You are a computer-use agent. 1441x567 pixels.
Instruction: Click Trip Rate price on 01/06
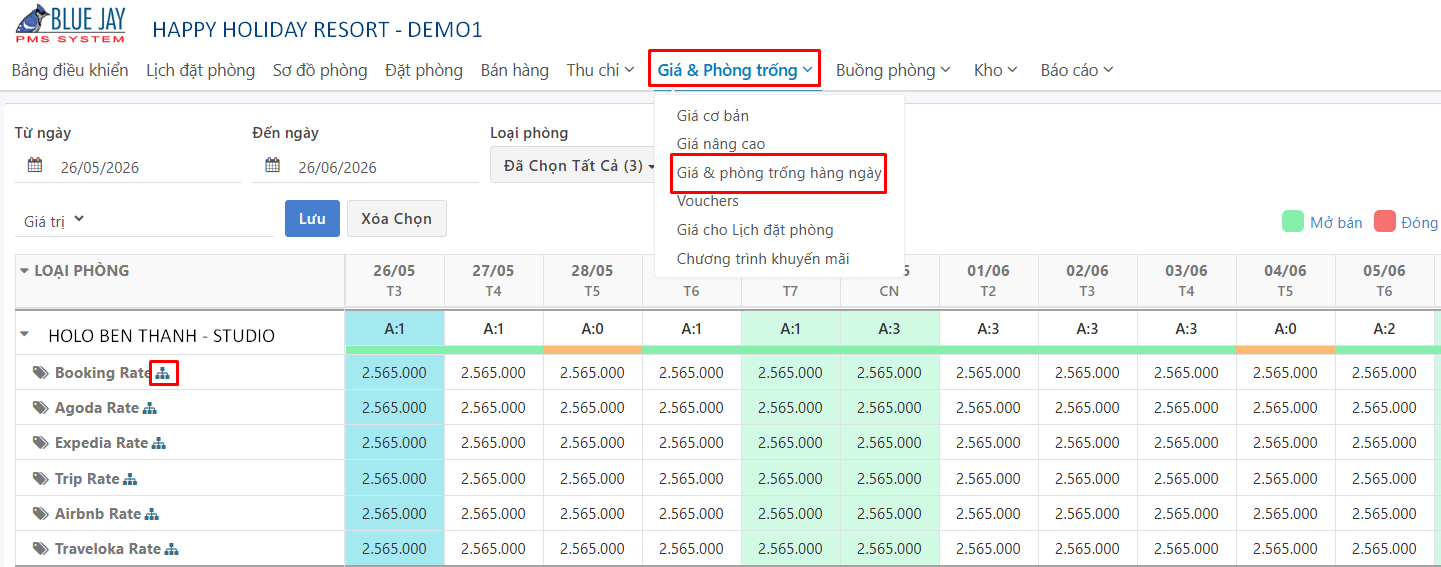tap(988, 479)
